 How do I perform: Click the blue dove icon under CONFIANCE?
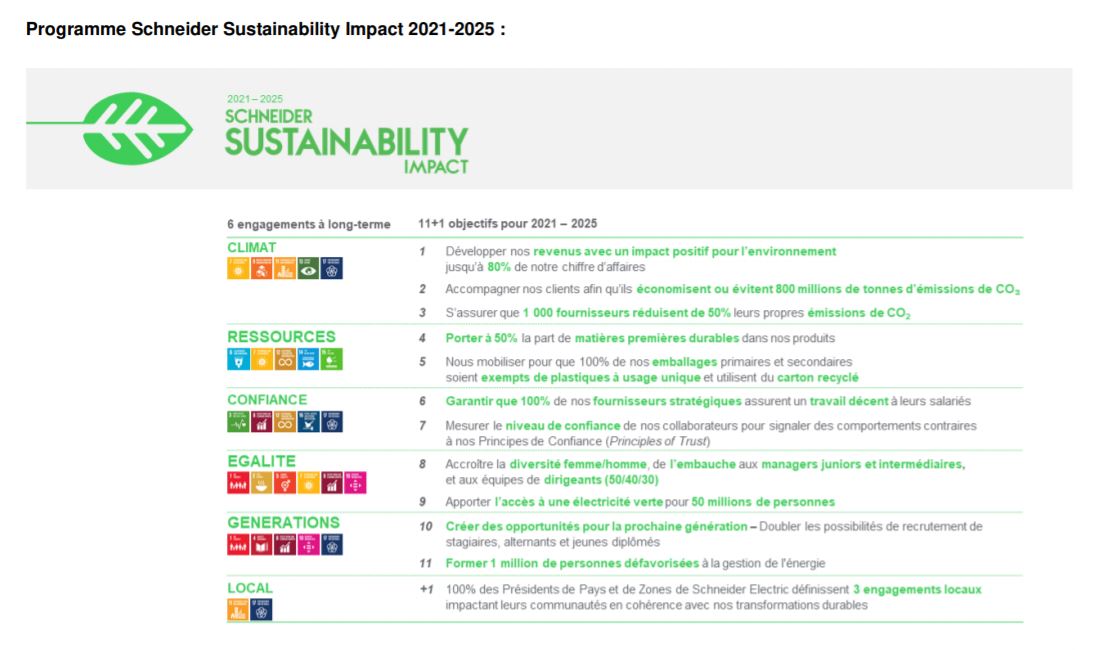(308, 422)
